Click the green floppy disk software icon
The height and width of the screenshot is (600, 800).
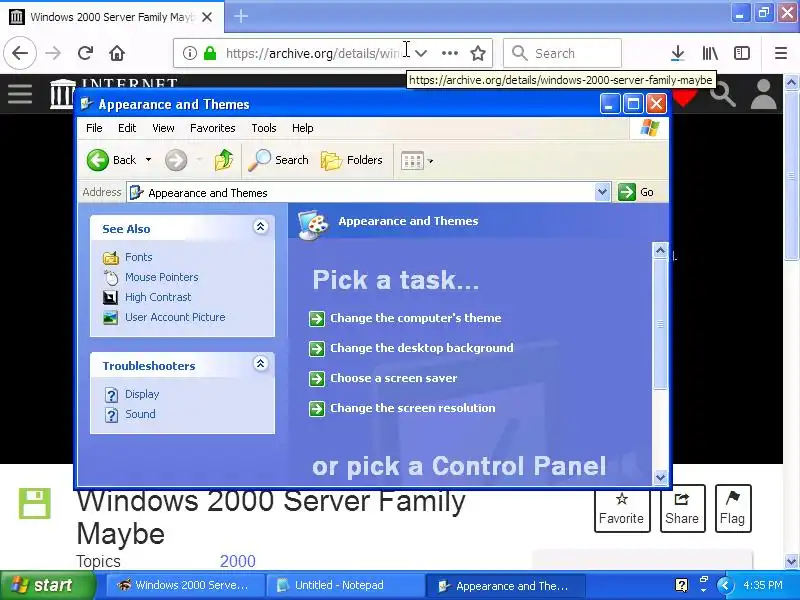35,504
